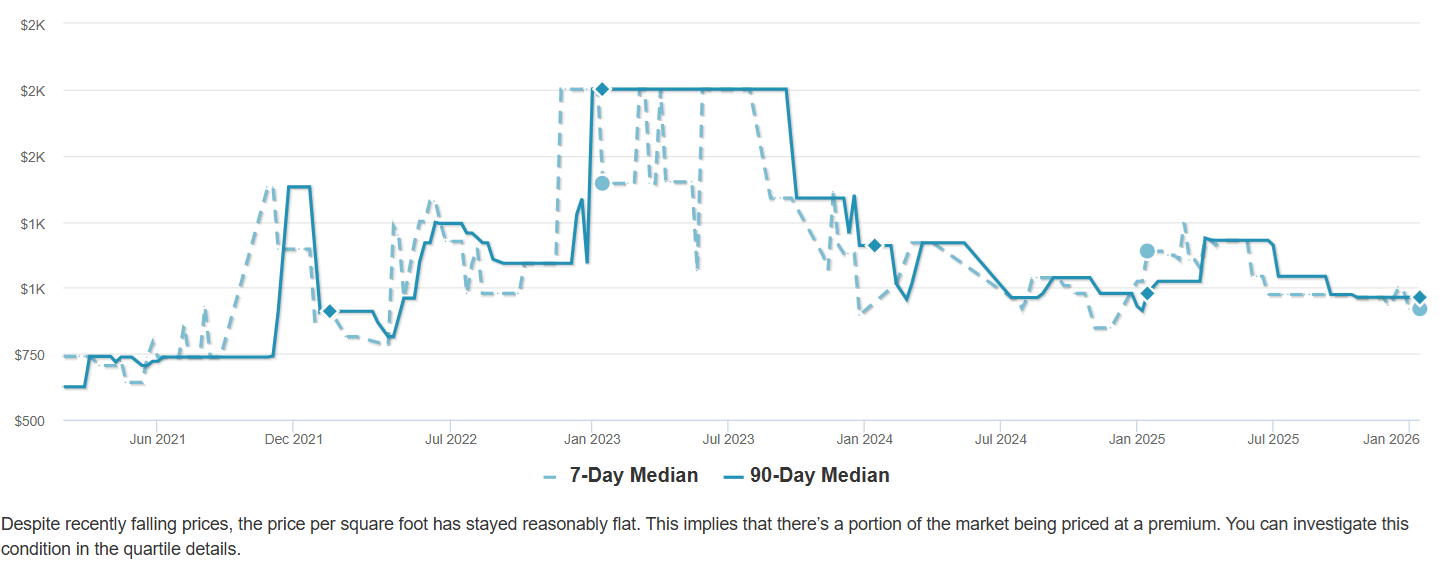
Task: Select the circle marker above Jan 2025
Action: (1147, 251)
